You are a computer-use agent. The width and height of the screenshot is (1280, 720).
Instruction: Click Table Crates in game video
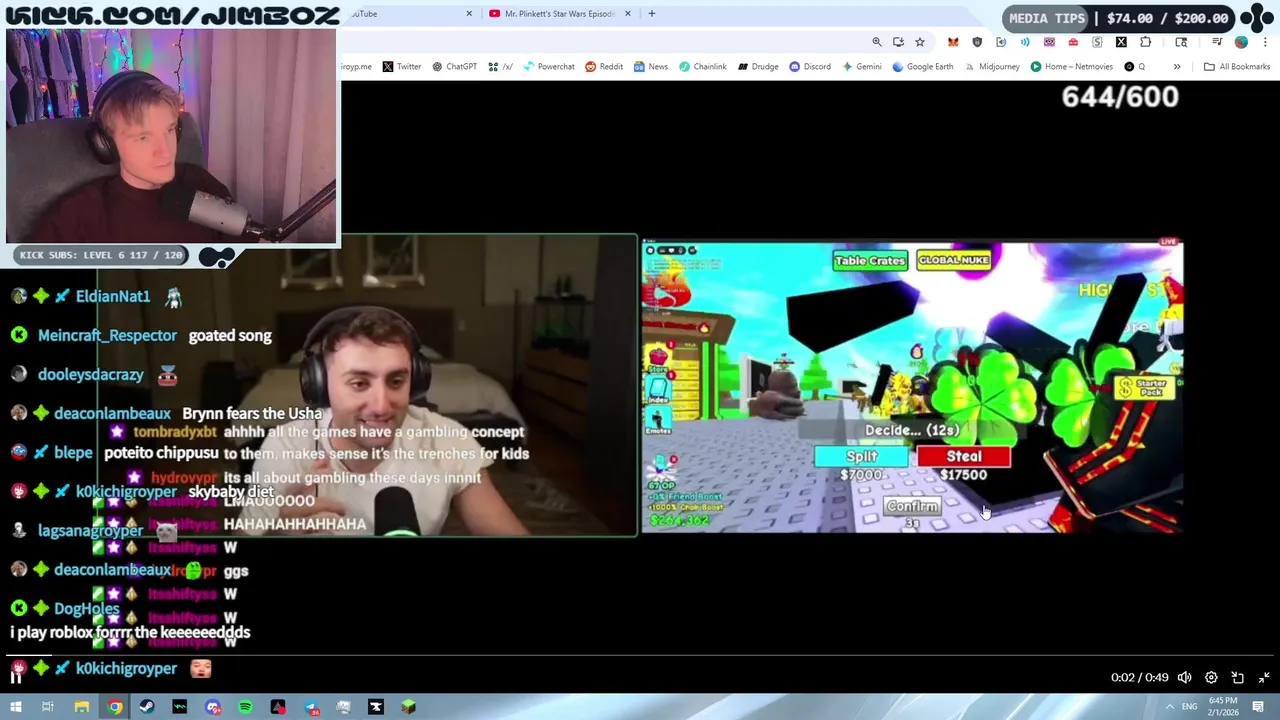pyautogui.click(x=870, y=260)
